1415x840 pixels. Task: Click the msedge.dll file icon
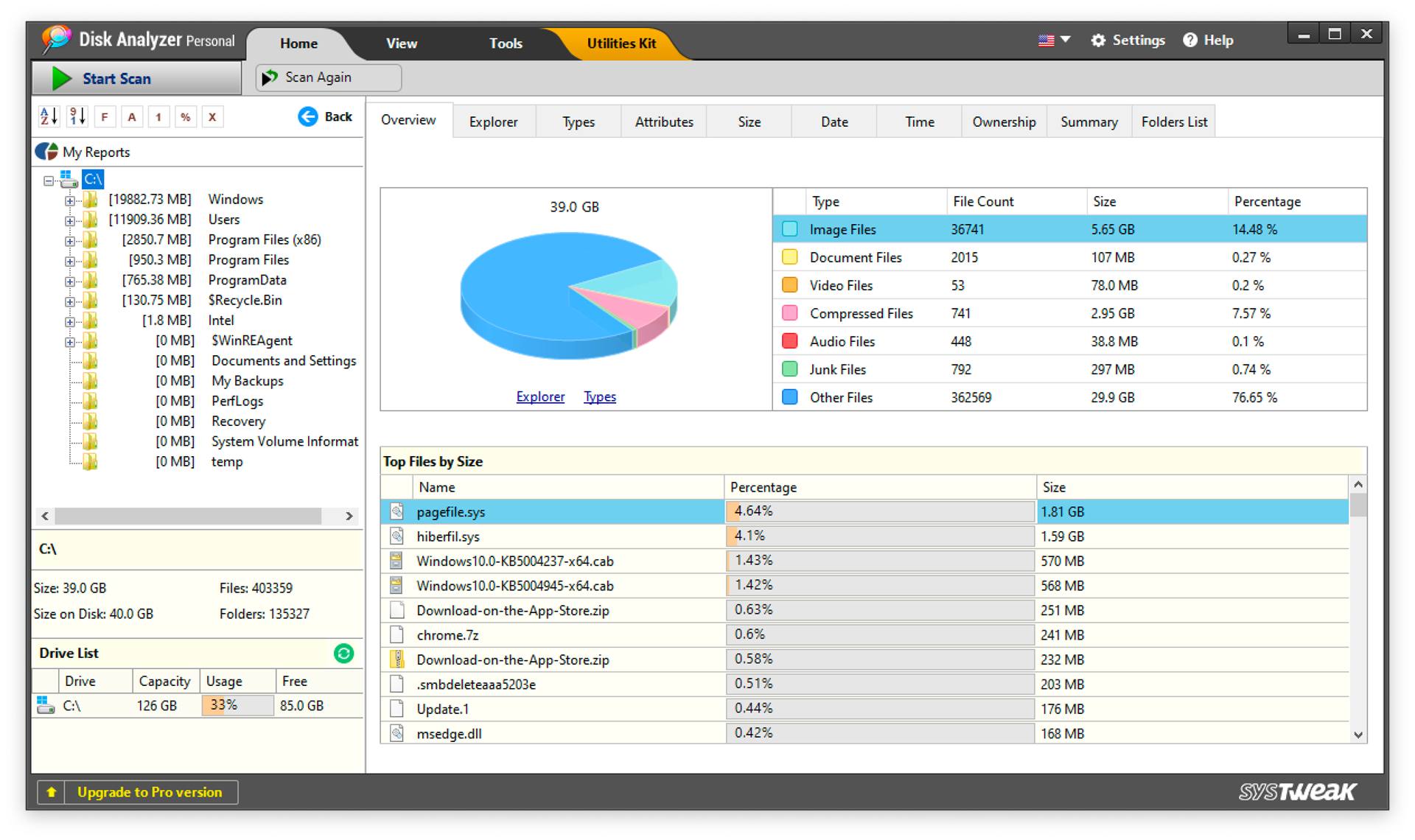396,734
